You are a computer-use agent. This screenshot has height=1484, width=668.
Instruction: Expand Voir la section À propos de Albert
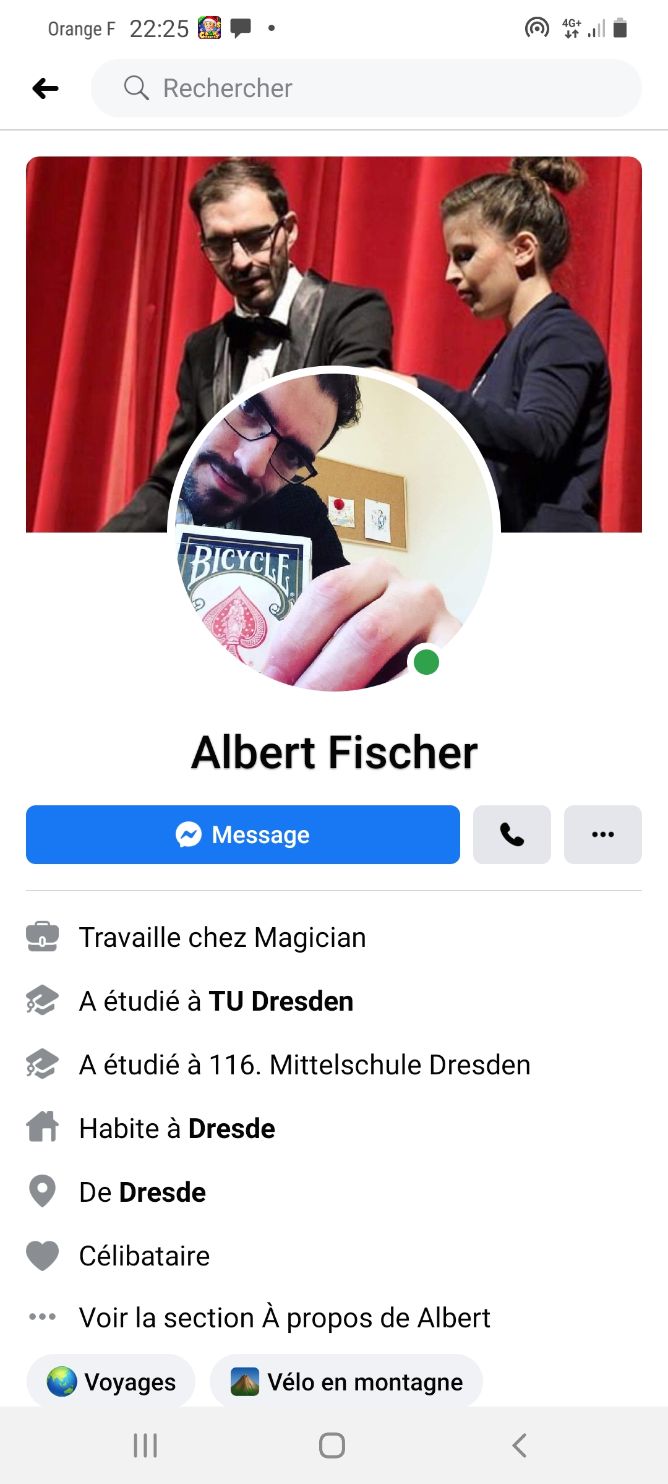tap(285, 1318)
